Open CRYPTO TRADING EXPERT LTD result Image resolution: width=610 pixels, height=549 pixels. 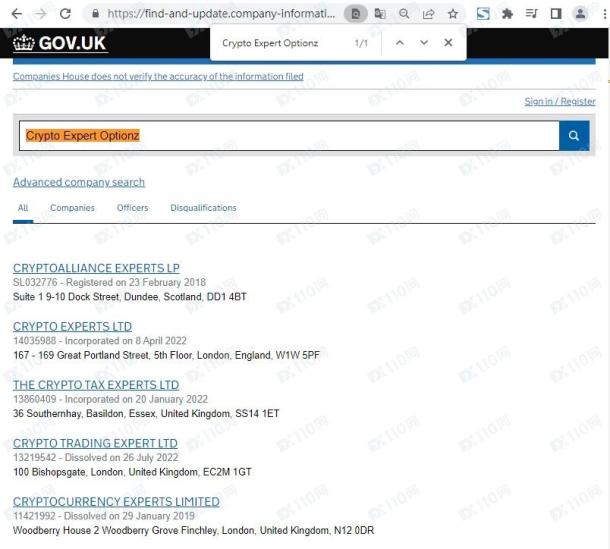pyautogui.click(x=95, y=443)
